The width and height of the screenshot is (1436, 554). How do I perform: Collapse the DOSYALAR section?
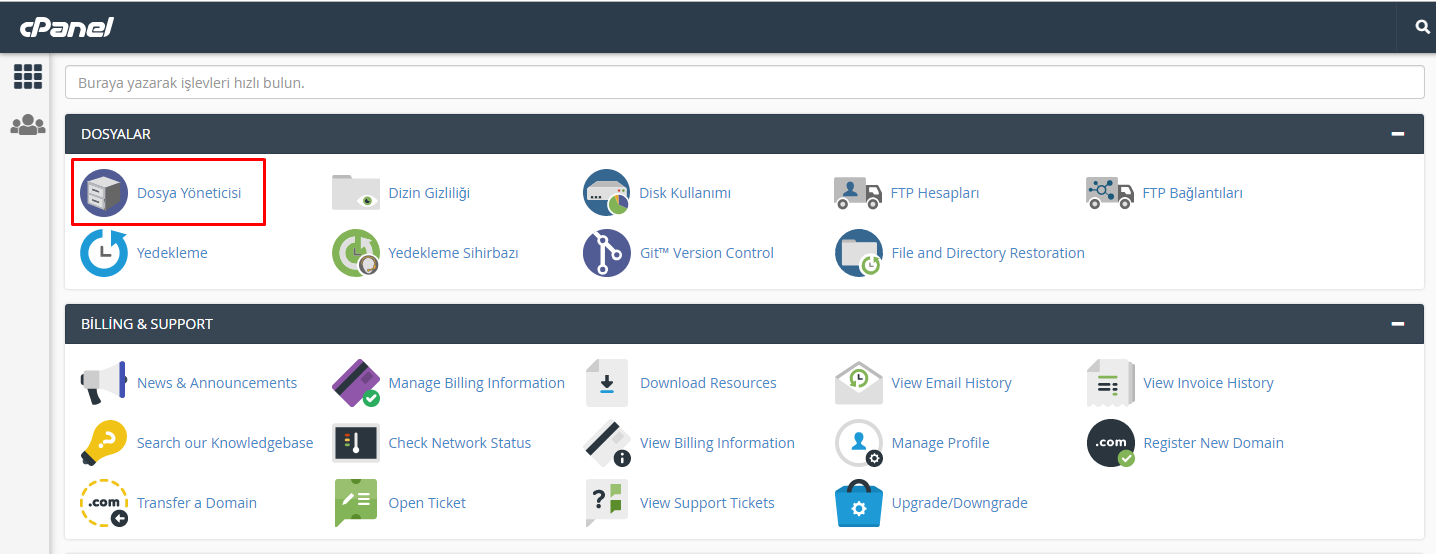tap(1397, 134)
